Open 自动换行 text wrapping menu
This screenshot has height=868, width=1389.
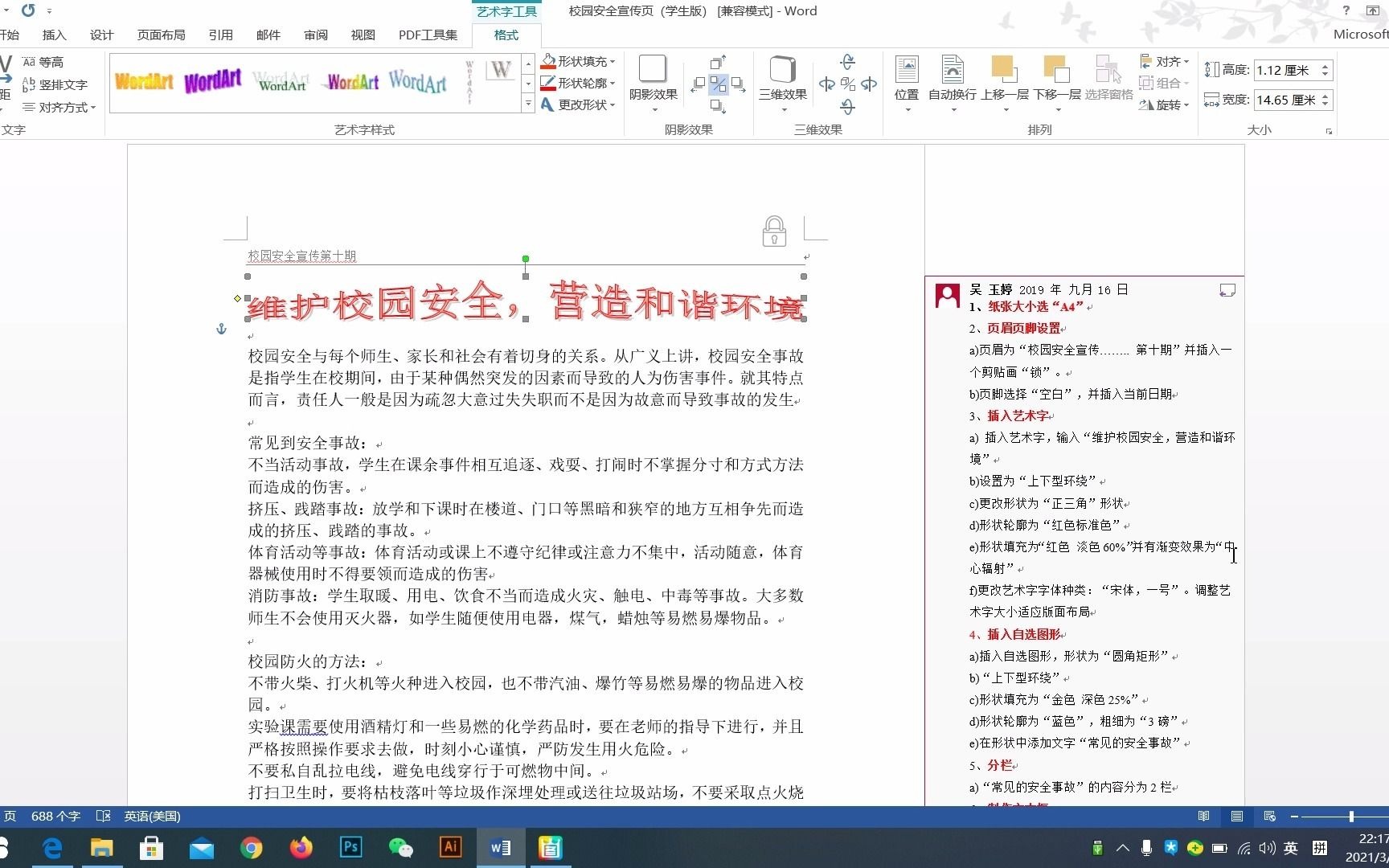(x=953, y=84)
